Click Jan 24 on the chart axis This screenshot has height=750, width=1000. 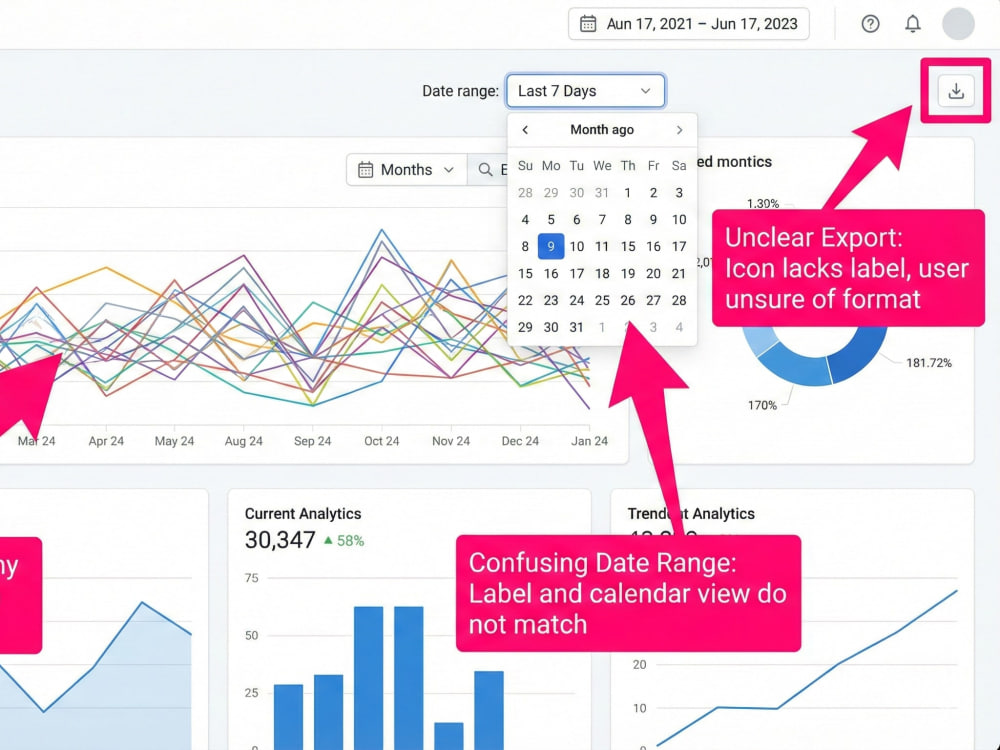point(589,441)
